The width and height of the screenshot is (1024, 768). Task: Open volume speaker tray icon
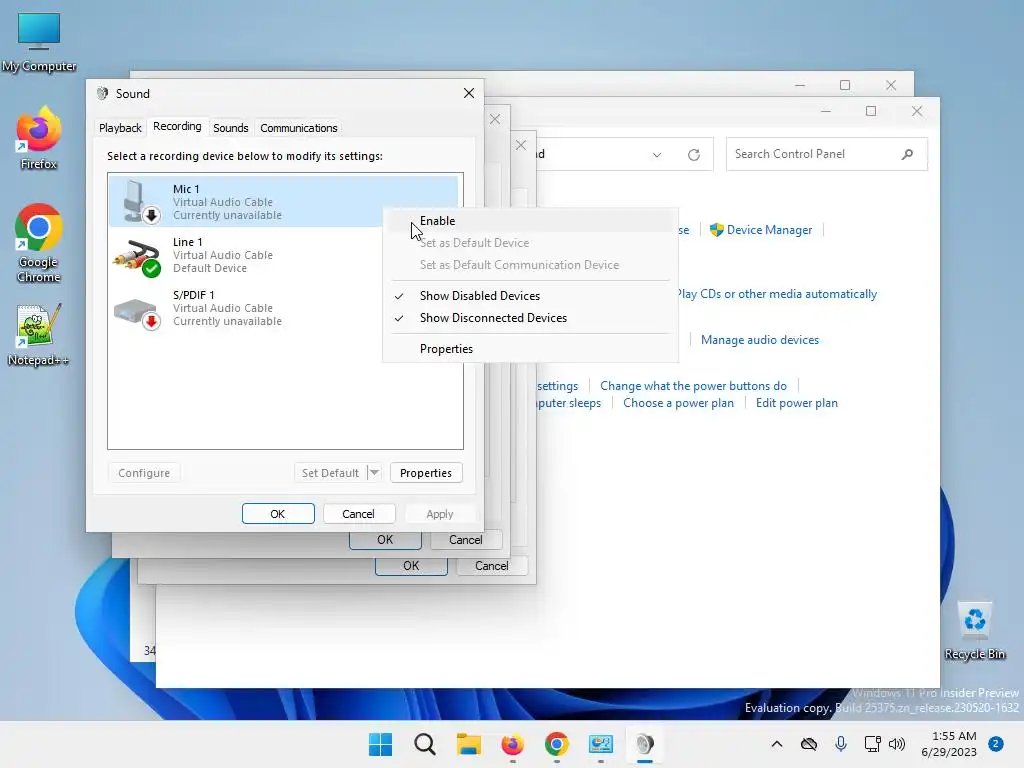[x=897, y=744]
